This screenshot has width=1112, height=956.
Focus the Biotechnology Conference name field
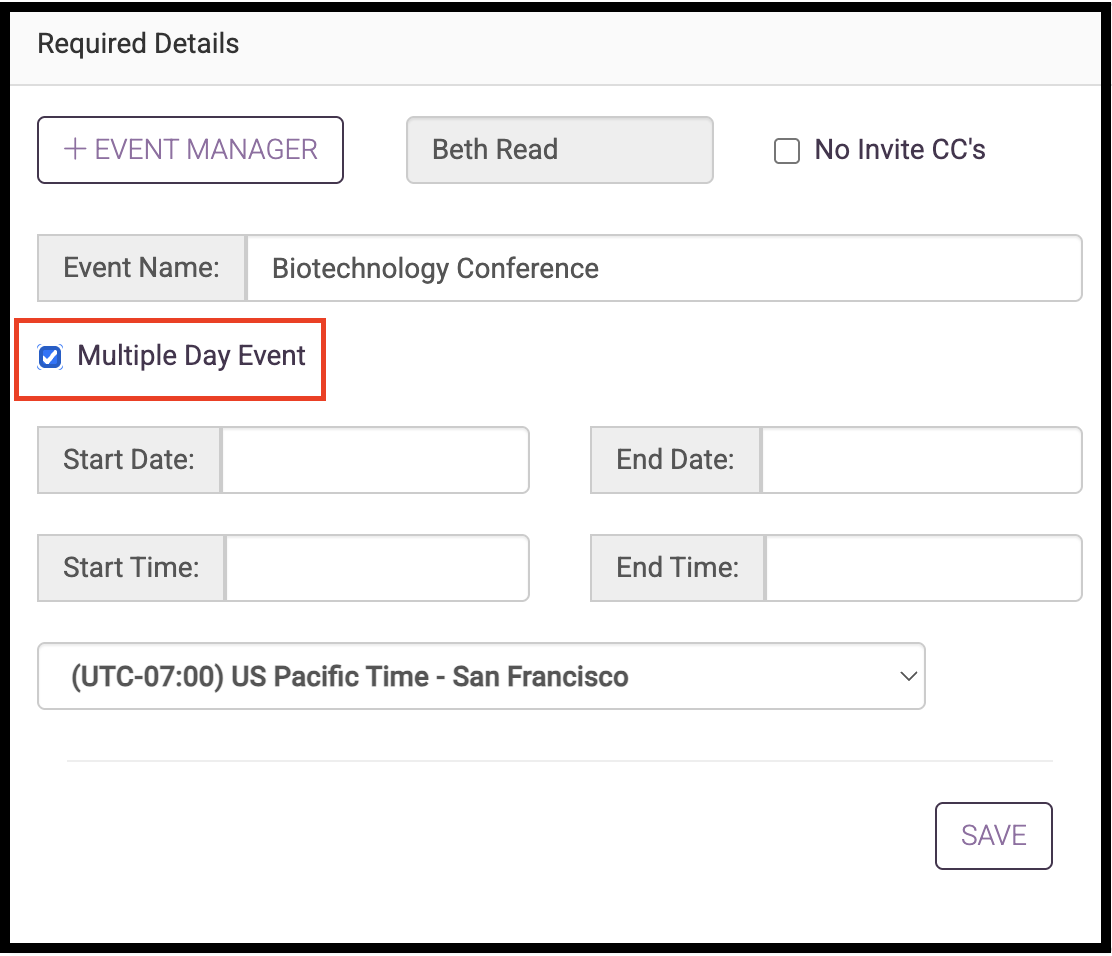(x=663, y=268)
